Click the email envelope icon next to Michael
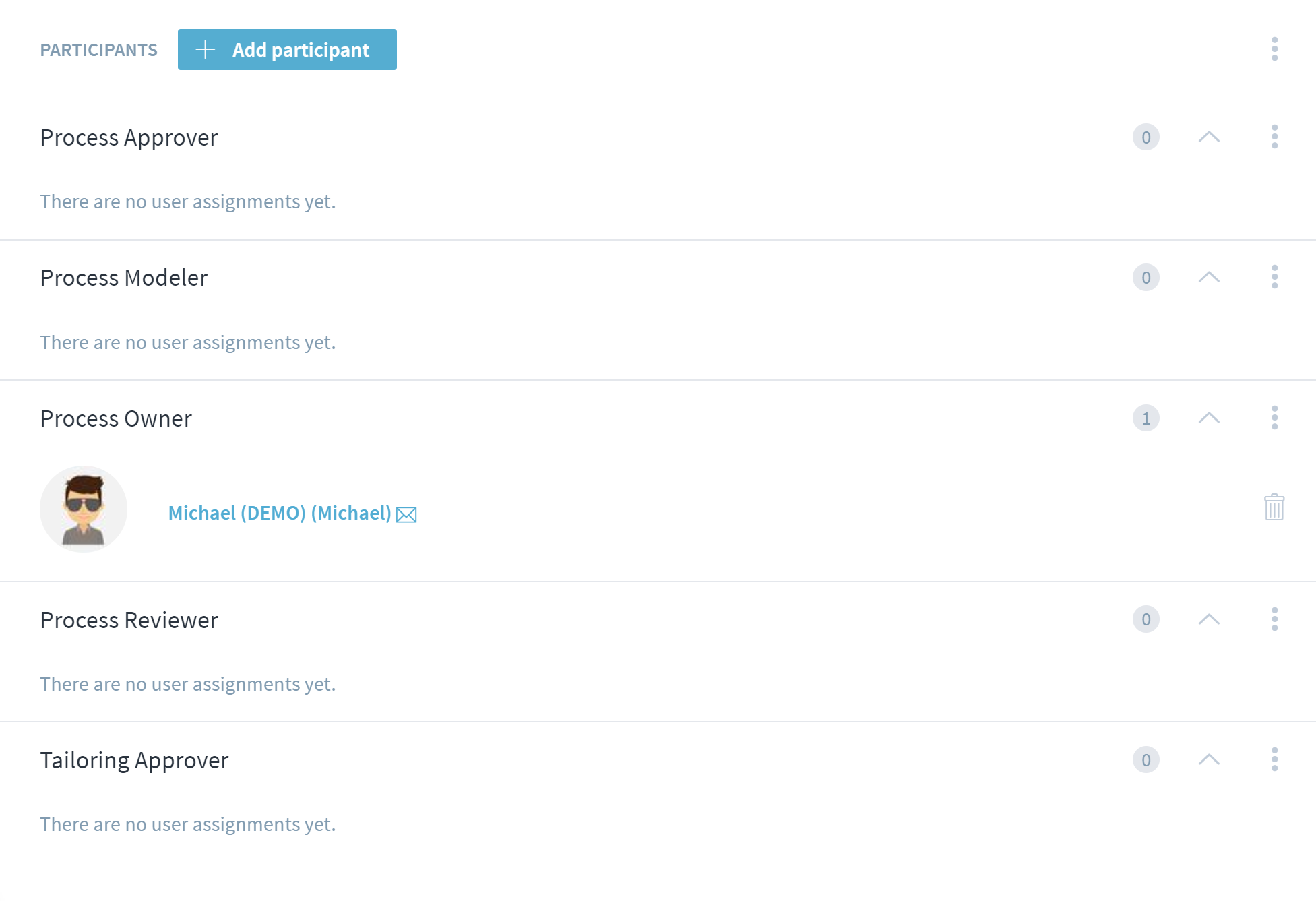This screenshot has height=901, width=1316. [406, 515]
